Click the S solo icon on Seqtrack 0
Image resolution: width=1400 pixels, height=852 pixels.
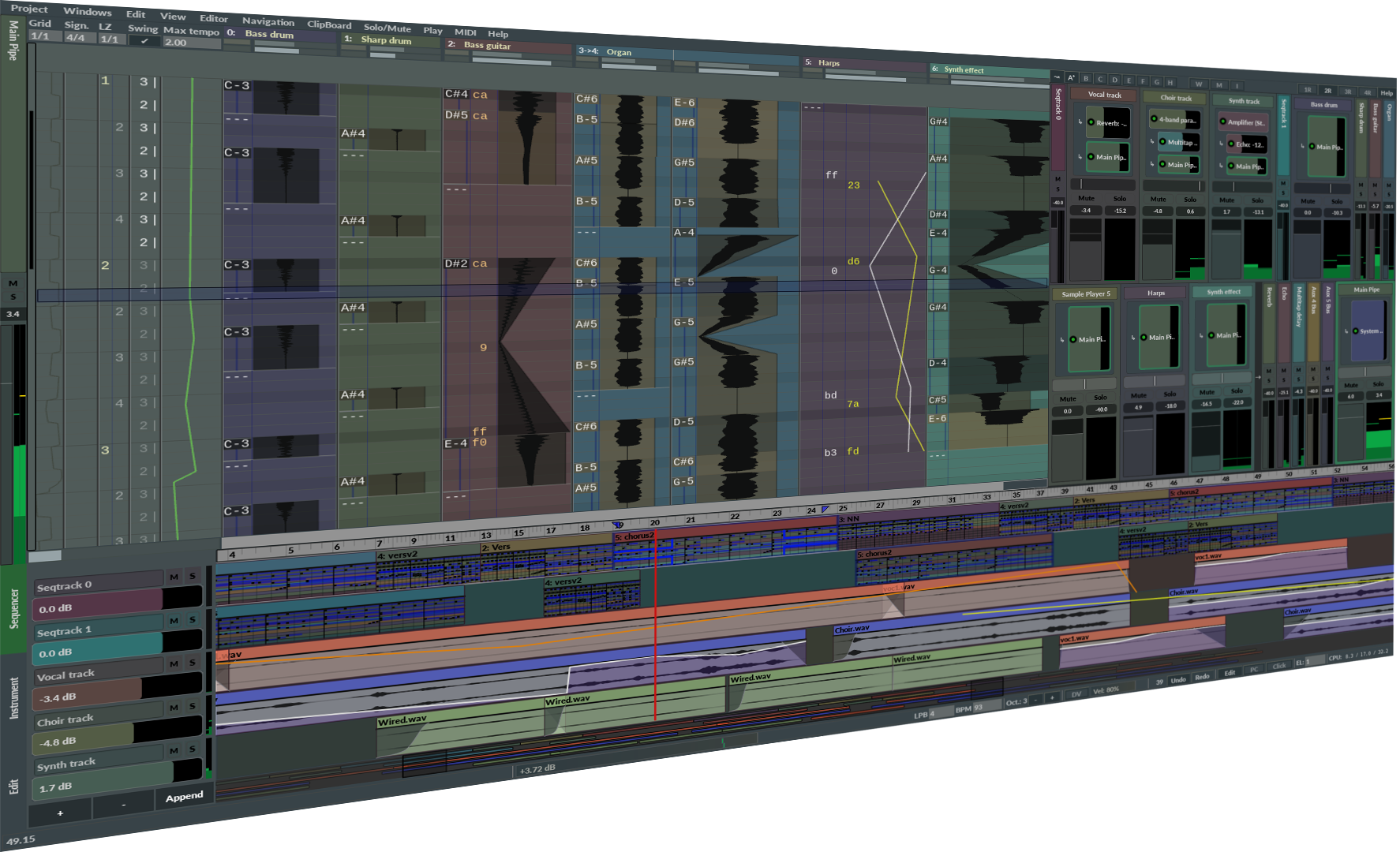pyautogui.click(x=192, y=576)
